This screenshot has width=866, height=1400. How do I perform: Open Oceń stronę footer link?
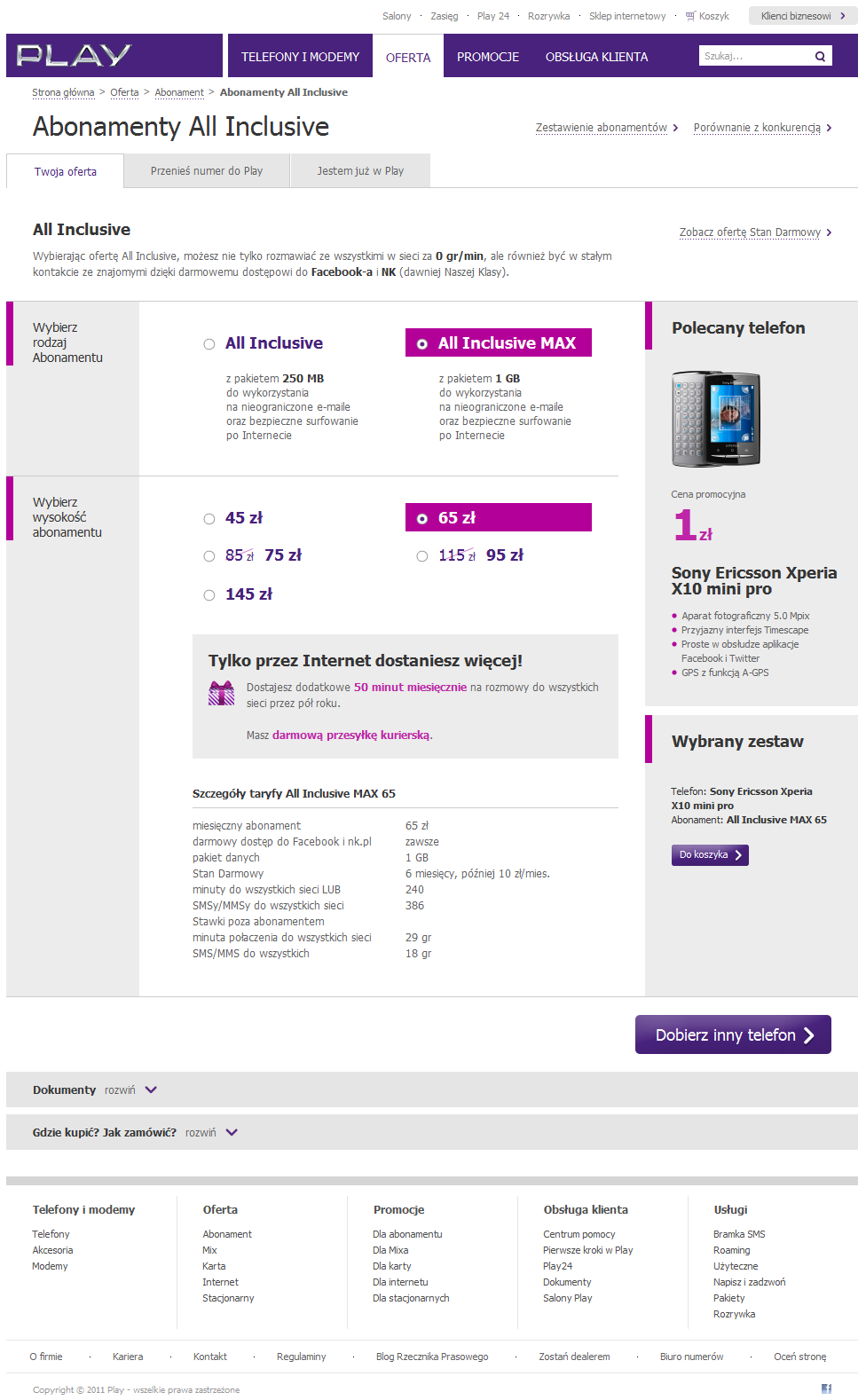click(799, 1357)
